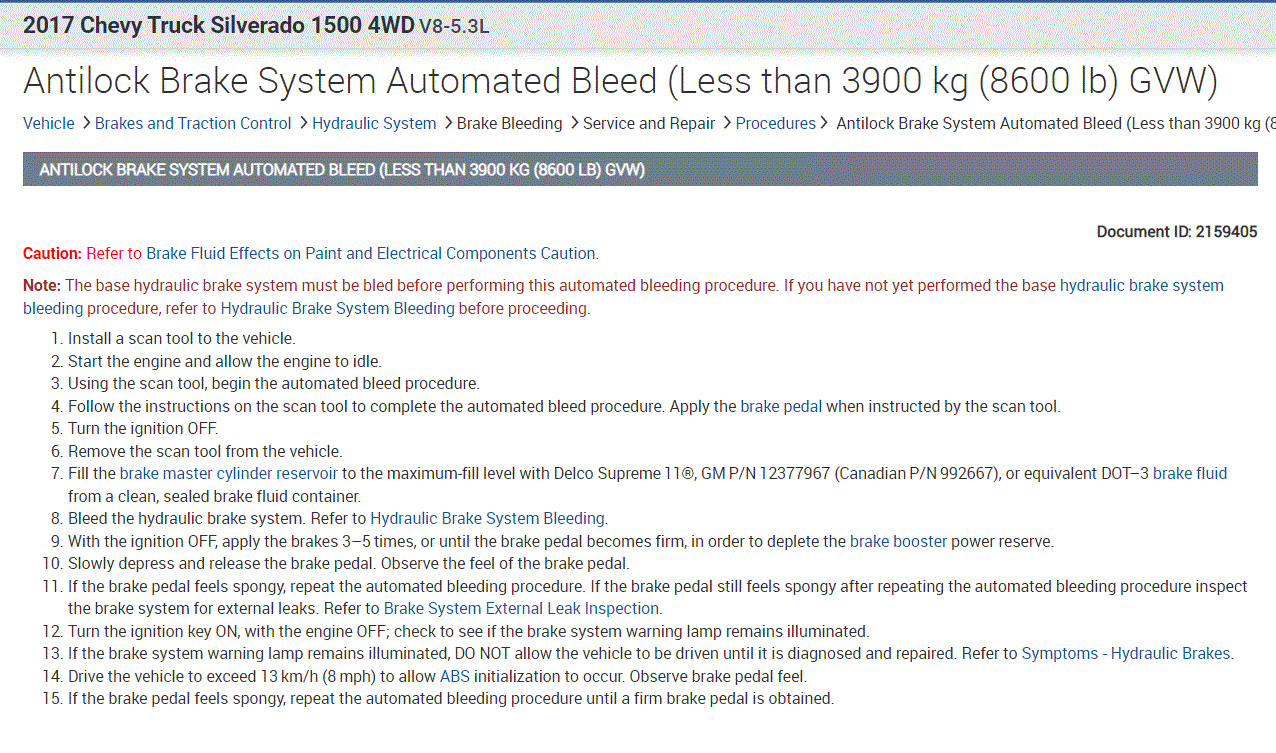1276x753 pixels.
Task: Open Hydraulic Brake System Bleeding link in the Note
Action: pos(337,308)
